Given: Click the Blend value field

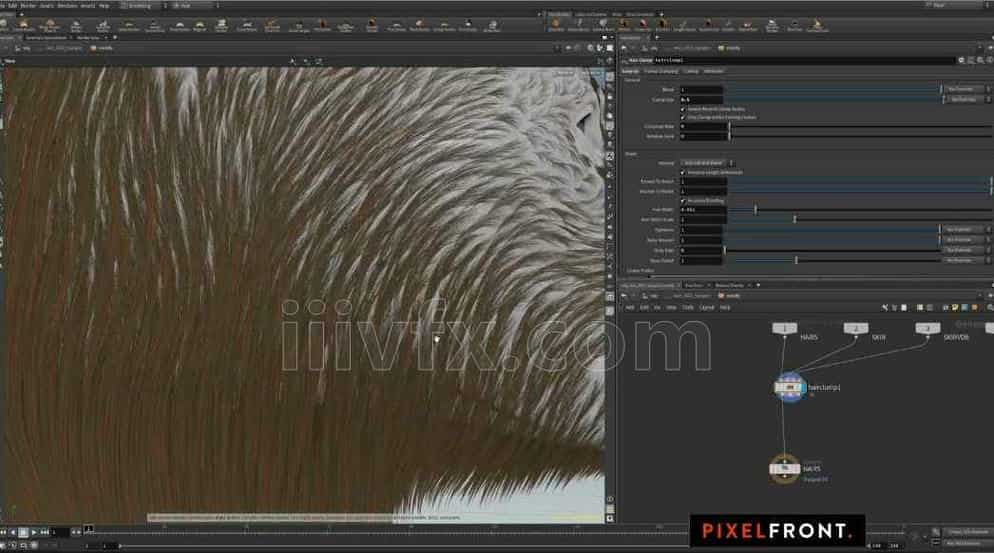Looking at the screenshot, I should (701, 89).
